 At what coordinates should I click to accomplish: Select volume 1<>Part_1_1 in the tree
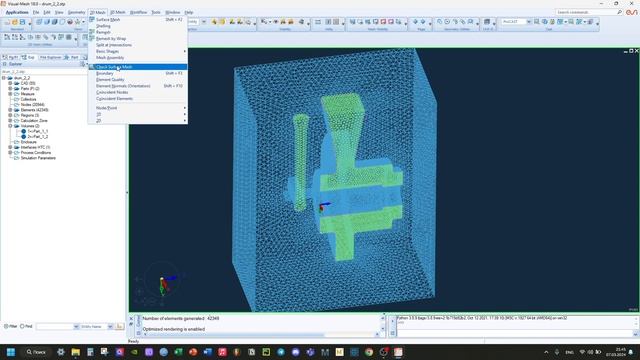tap(38, 131)
